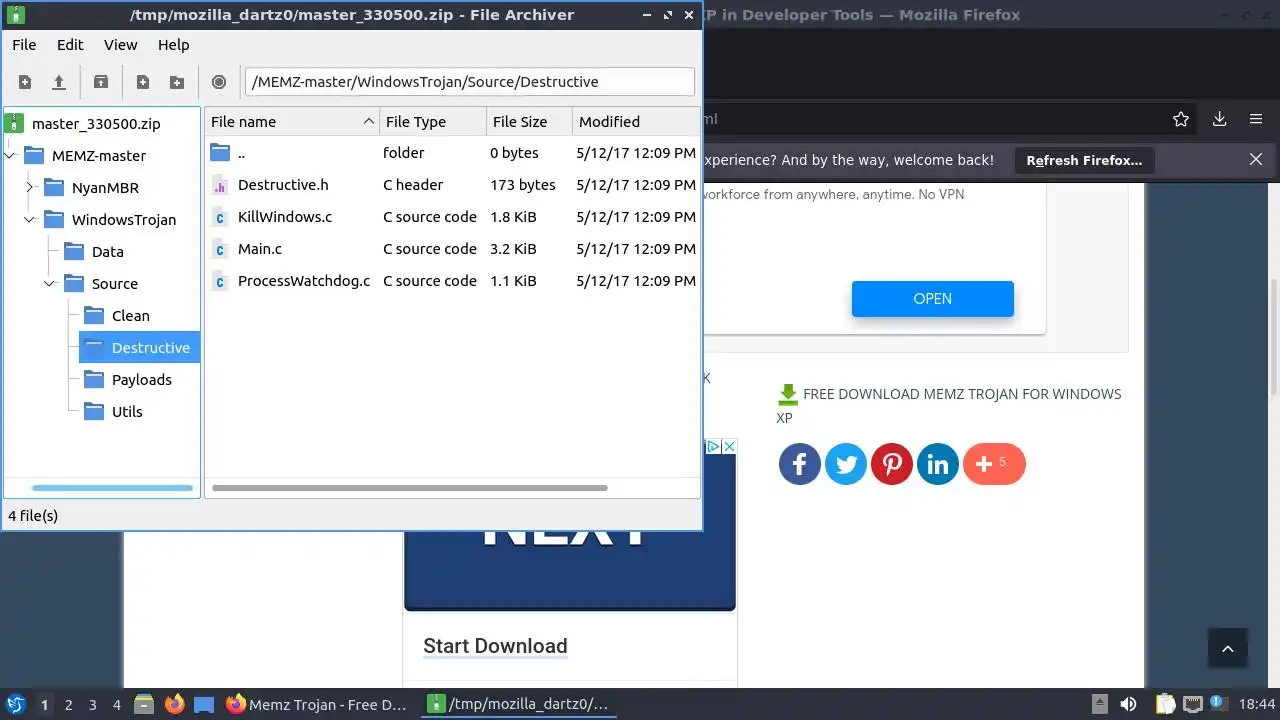The width and height of the screenshot is (1280, 720).
Task: Open file manager from taskbar launcher
Action: tap(143, 704)
